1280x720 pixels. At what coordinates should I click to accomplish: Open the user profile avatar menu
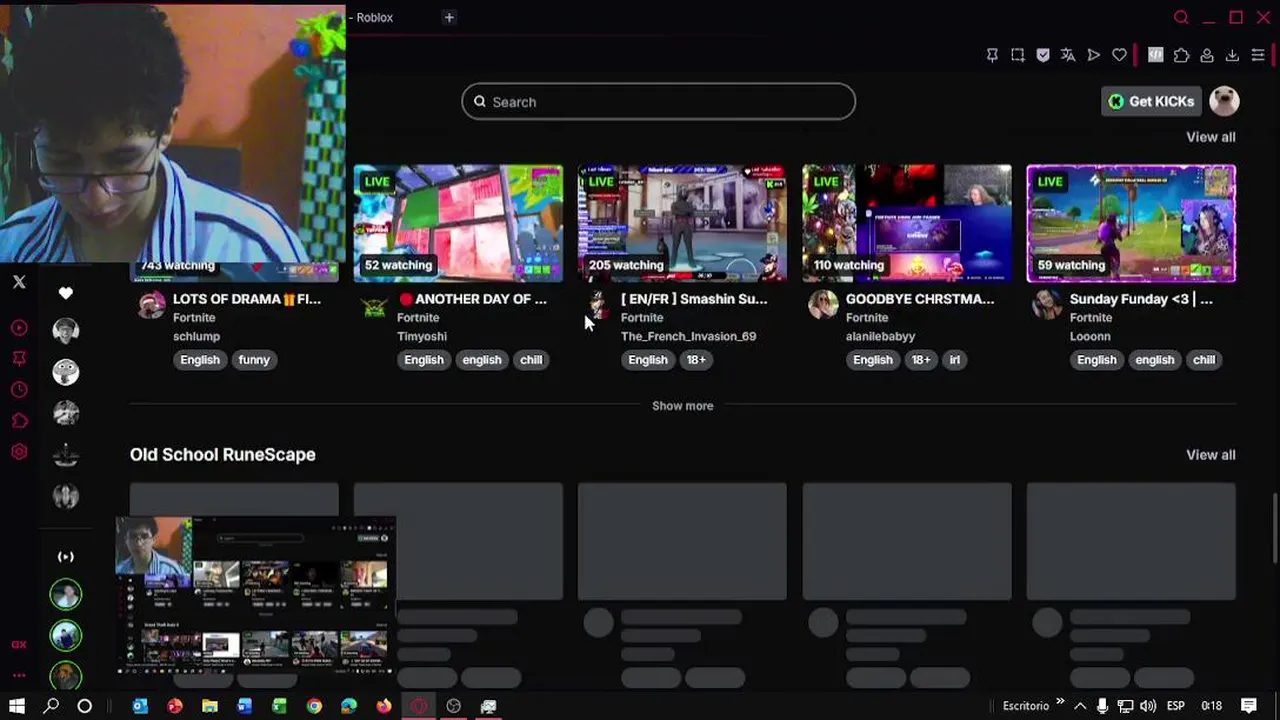[x=1224, y=101]
